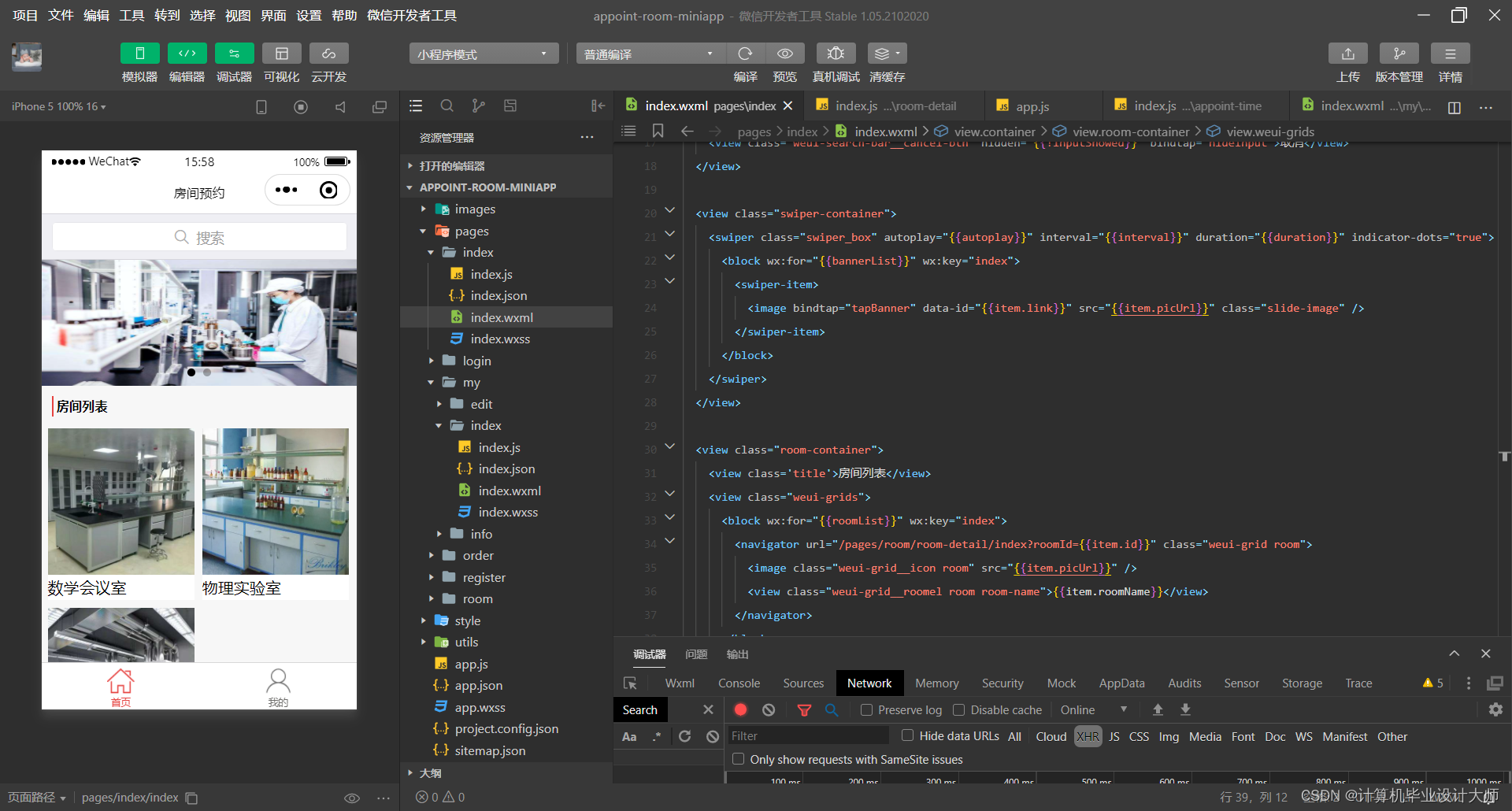Image resolution: width=1512 pixels, height=811 pixels.
Task: Toggle the Aa match case option
Action: coord(629,736)
